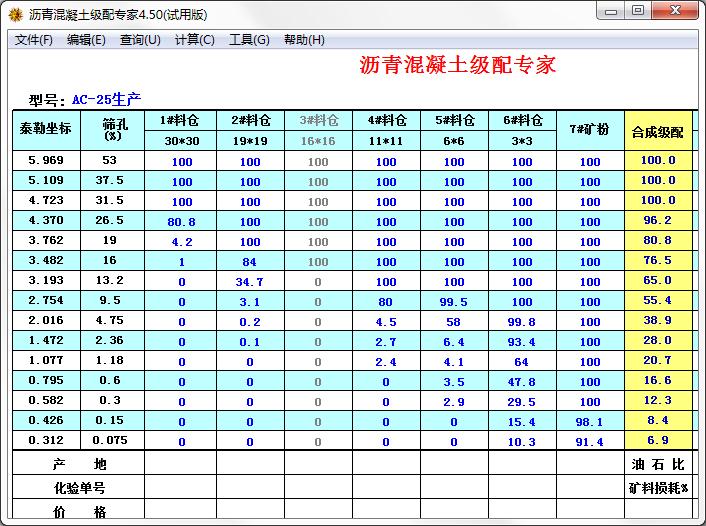Edit the 30*30 size cell under 1#料仓
The image size is (706, 526).
tap(182, 141)
